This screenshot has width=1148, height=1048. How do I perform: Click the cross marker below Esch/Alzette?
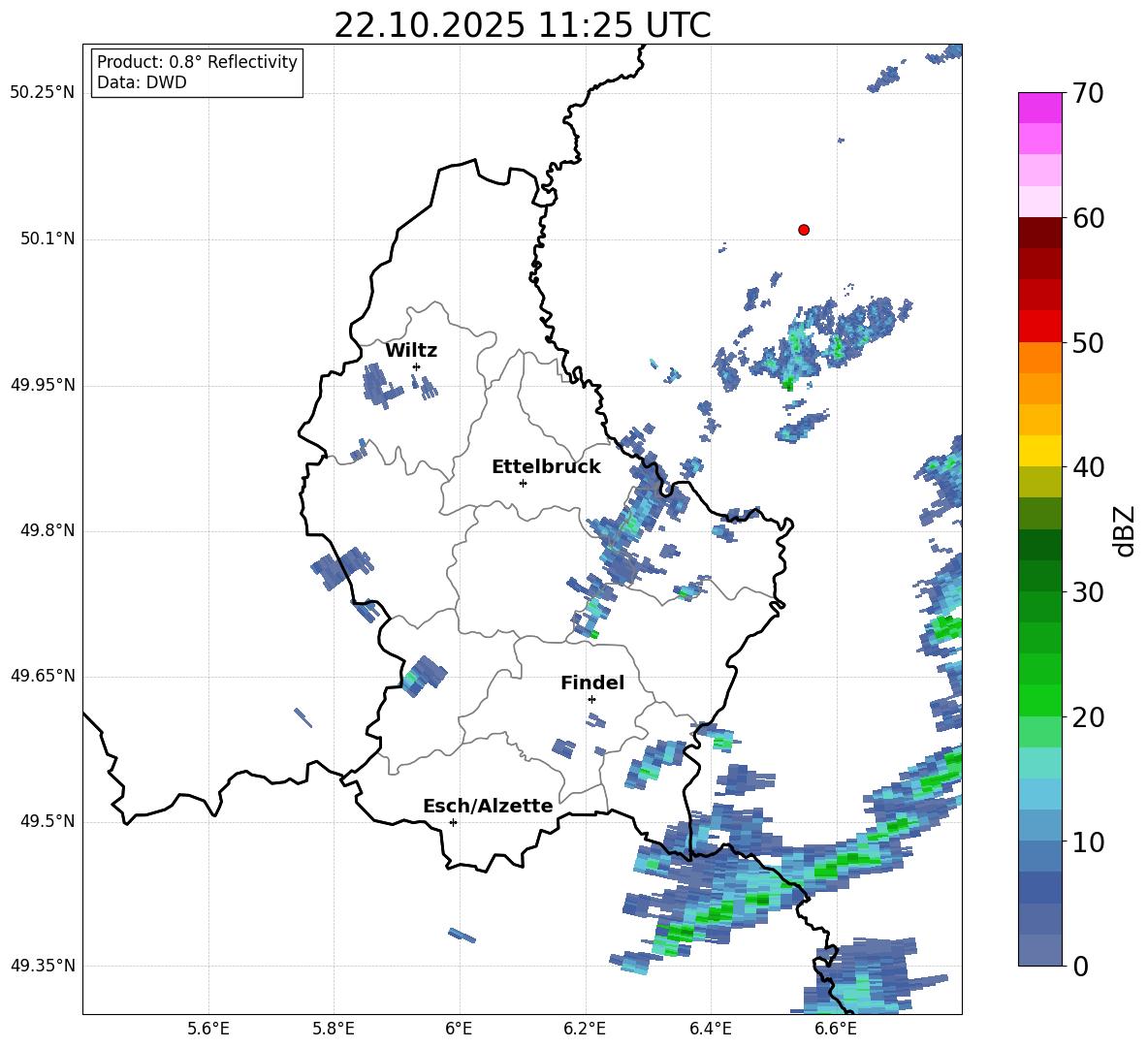[453, 822]
